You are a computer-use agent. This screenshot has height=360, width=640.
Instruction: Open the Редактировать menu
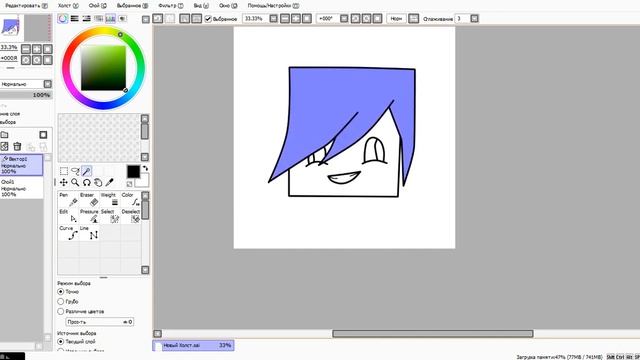26,6
